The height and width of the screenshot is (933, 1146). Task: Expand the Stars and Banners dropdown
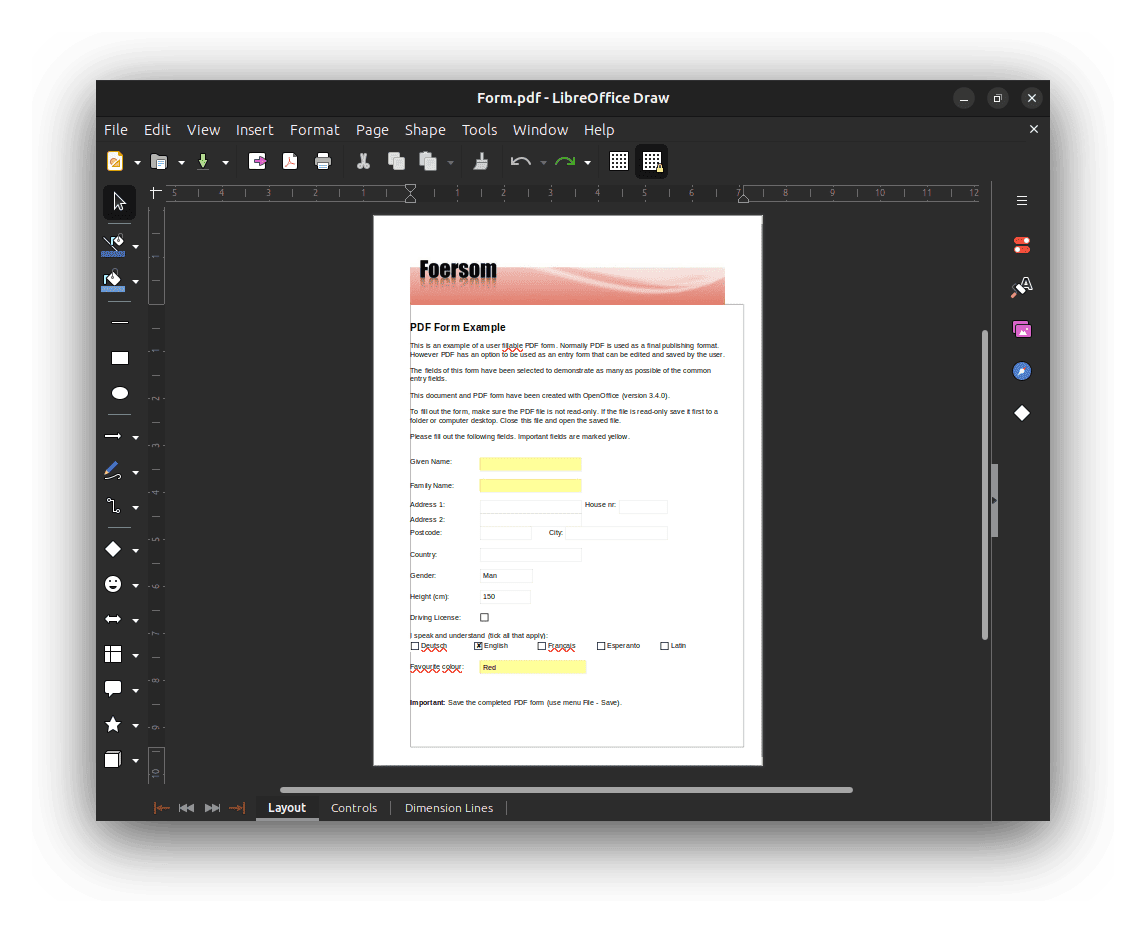(x=135, y=726)
